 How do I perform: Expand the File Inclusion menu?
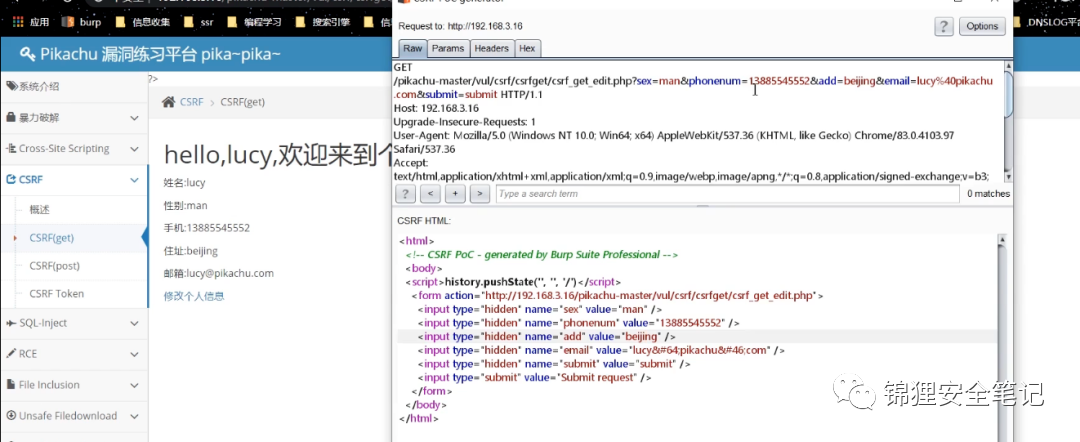tap(74, 385)
